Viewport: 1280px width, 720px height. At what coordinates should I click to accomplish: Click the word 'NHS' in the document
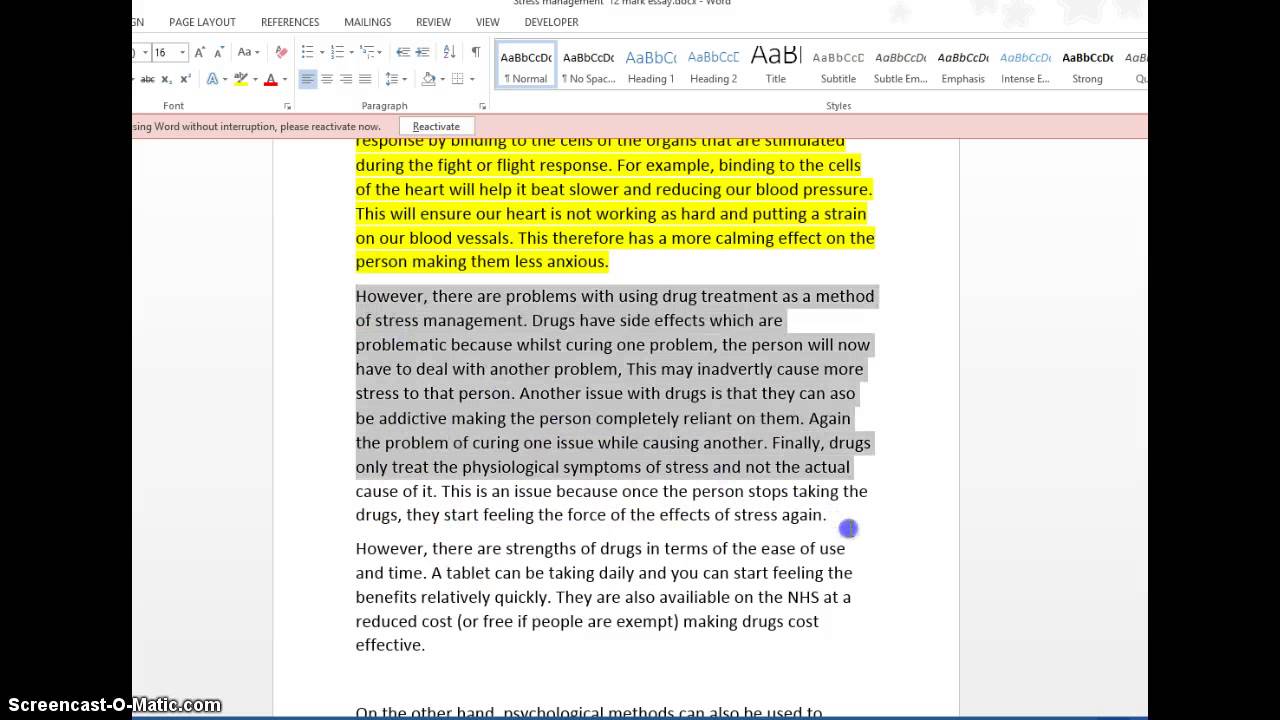pyautogui.click(x=803, y=597)
